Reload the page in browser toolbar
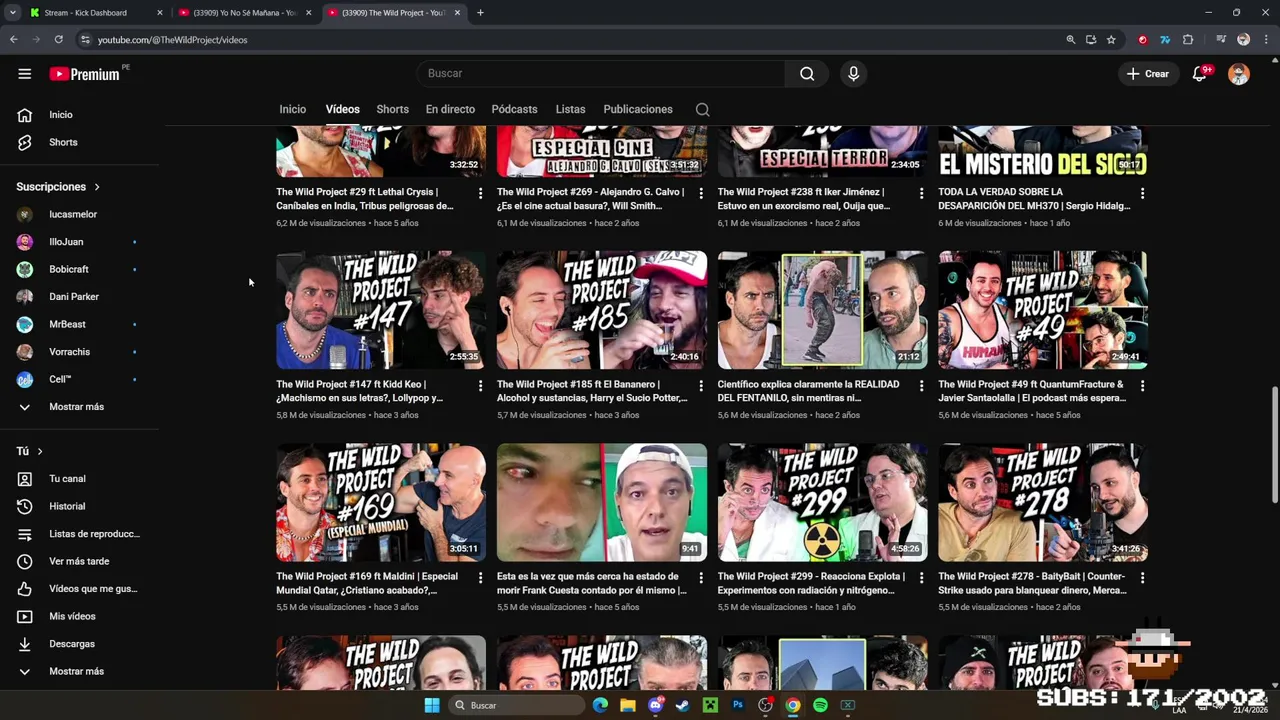Screen dimensions: 1280x720 [58, 40]
